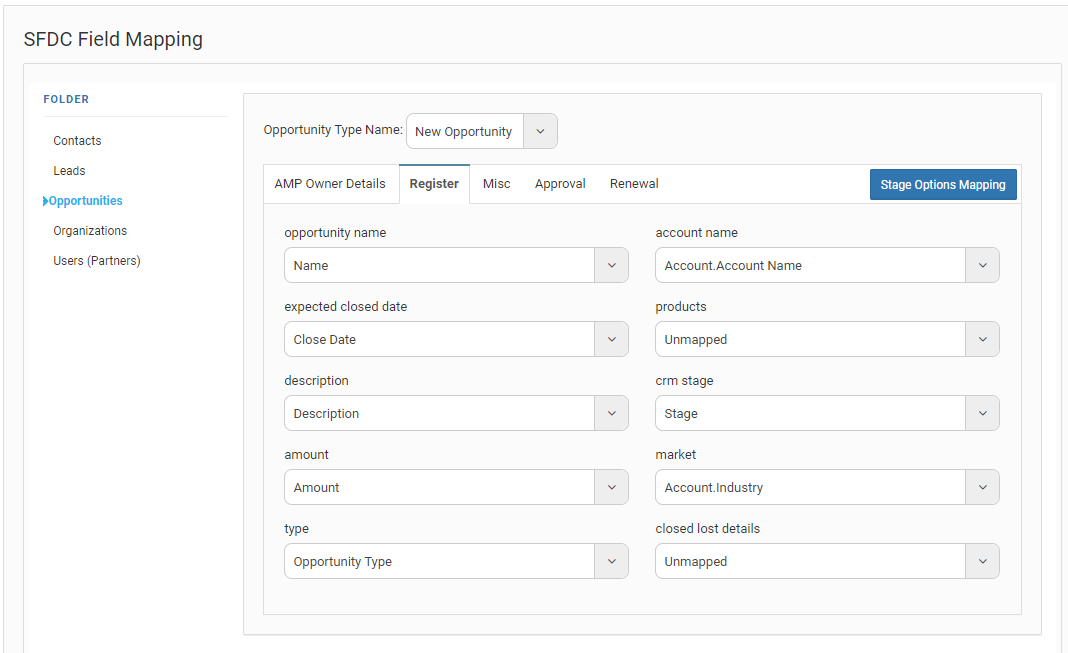Open the products mapping dropdown chevron
Viewport: 1068px width, 653px height.
point(982,340)
